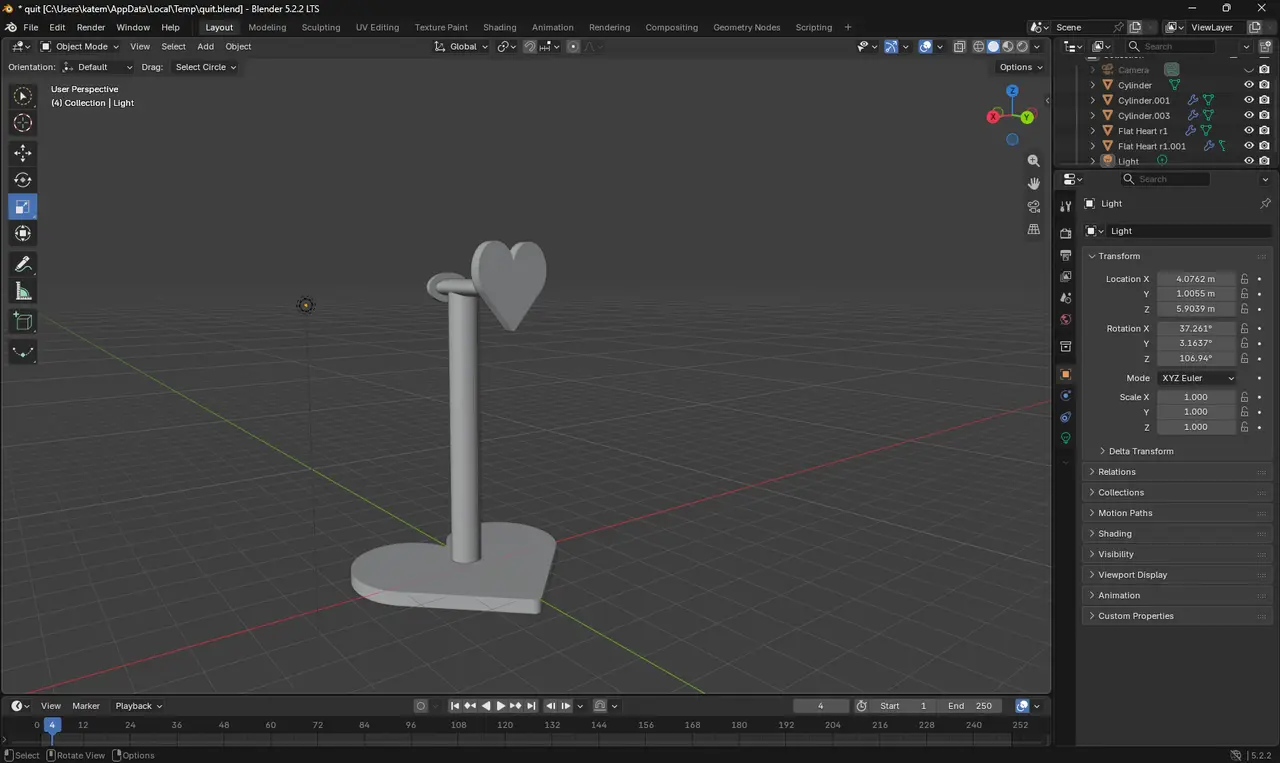Click the End frame field showing 250

[971, 706]
